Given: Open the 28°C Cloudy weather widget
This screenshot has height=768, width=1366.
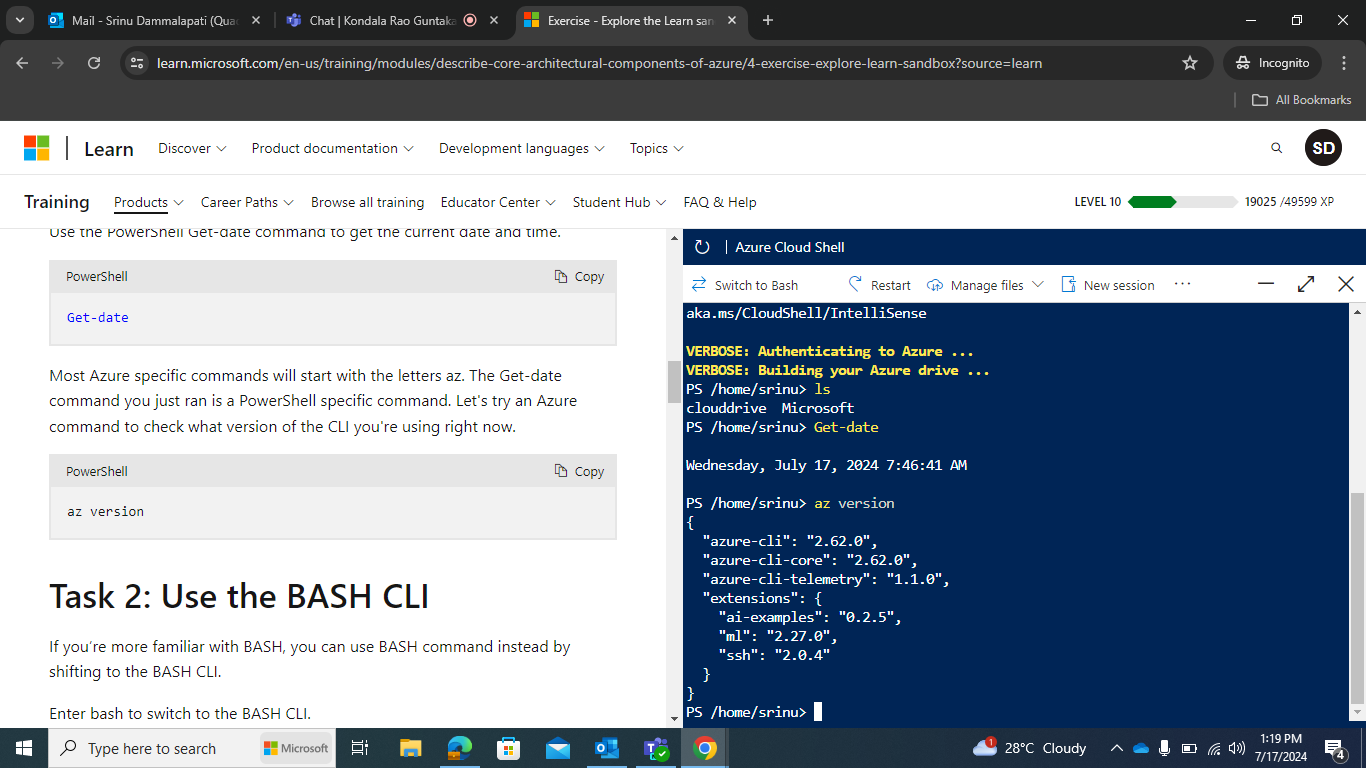Looking at the screenshot, I should pyautogui.click(x=1029, y=748).
